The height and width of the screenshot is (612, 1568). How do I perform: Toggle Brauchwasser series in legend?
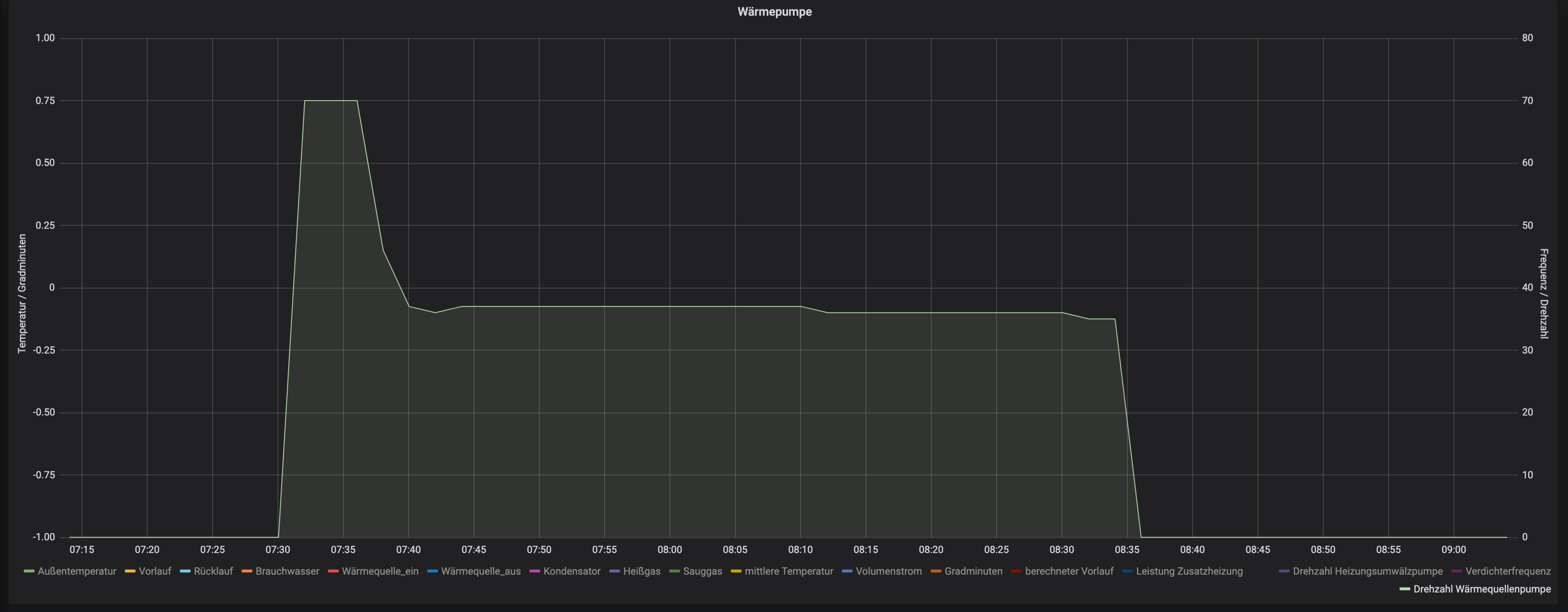tap(287, 571)
